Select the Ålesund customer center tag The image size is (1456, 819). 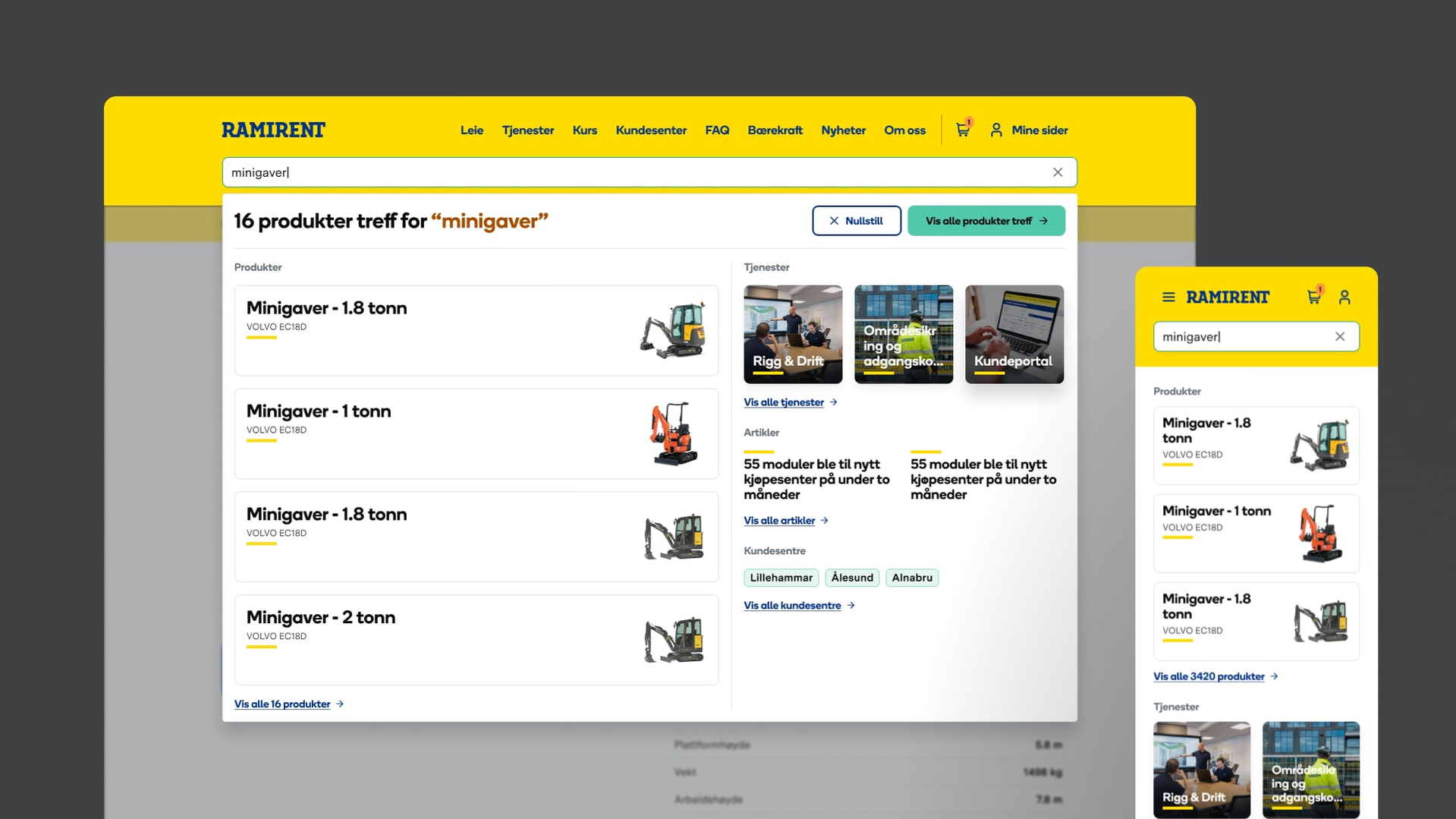tap(852, 578)
